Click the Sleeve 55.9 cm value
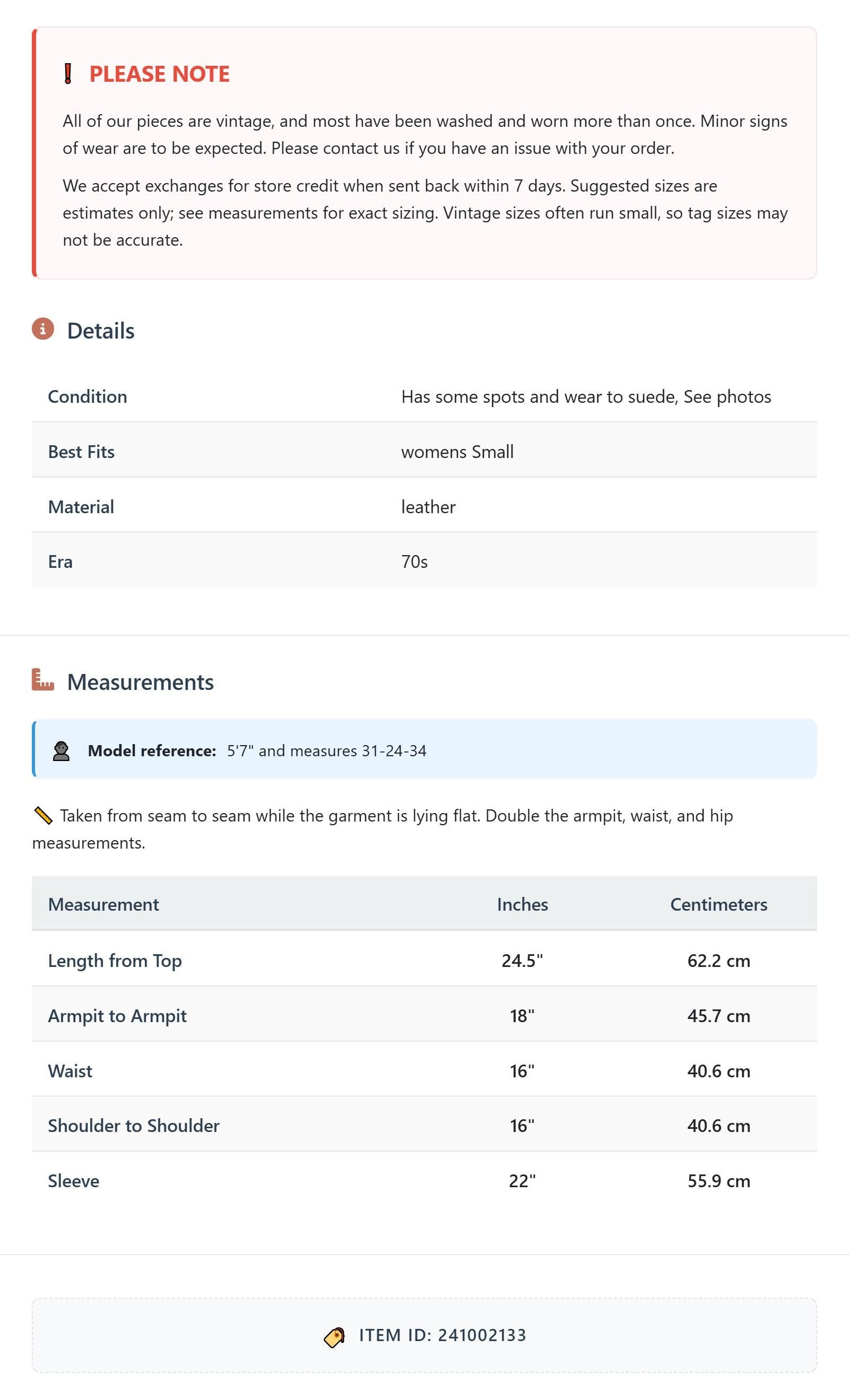 click(x=718, y=1181)
